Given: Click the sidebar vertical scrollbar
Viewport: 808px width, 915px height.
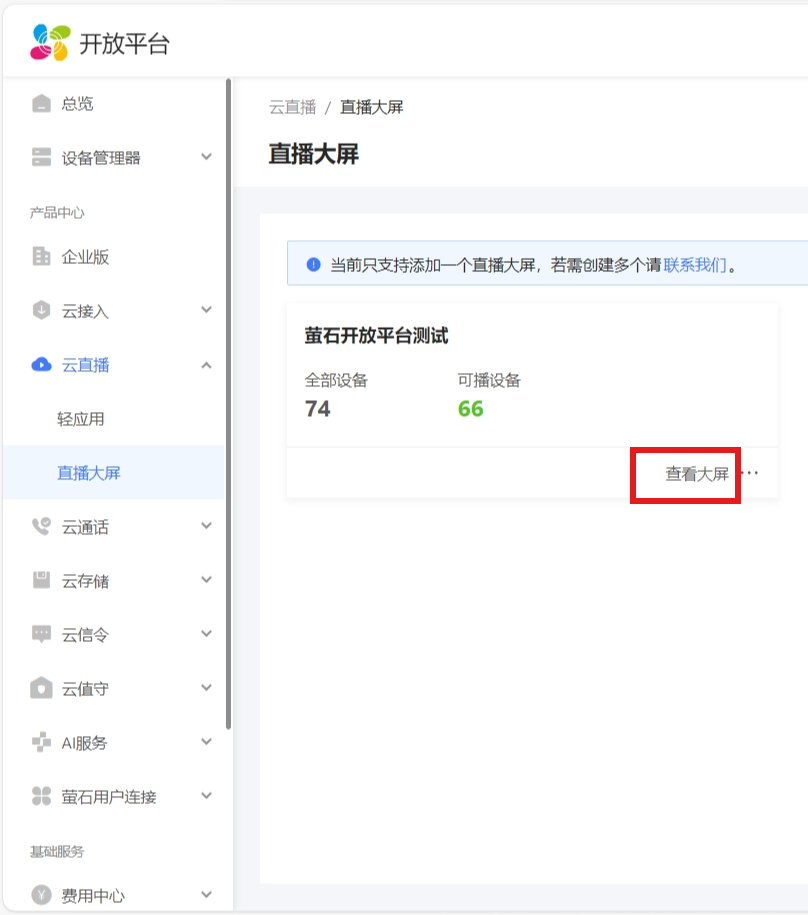Looking at the screenshot, I should 229,404.
